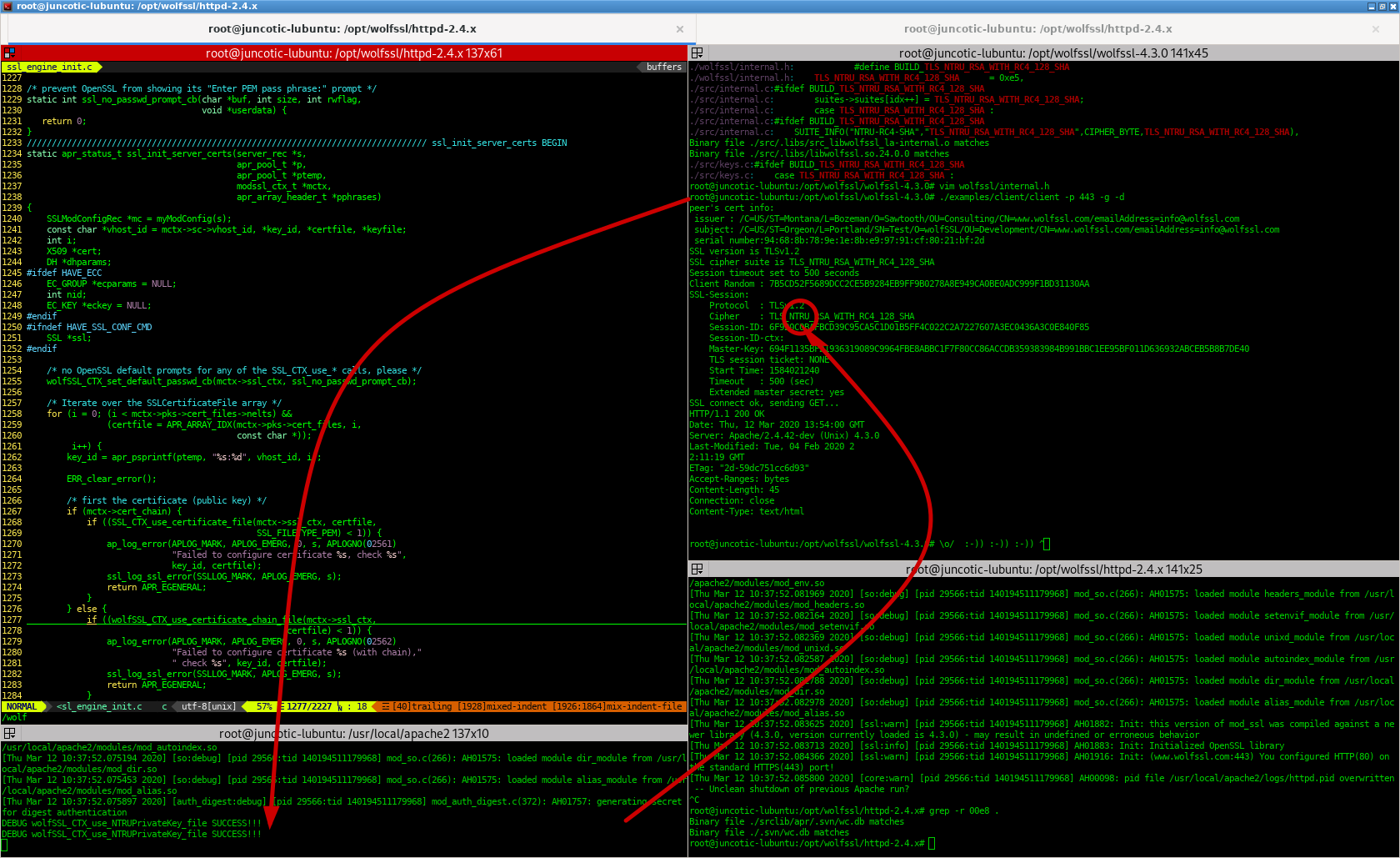Focus the apache2 137x10 pane title bar

pos(354,734)
